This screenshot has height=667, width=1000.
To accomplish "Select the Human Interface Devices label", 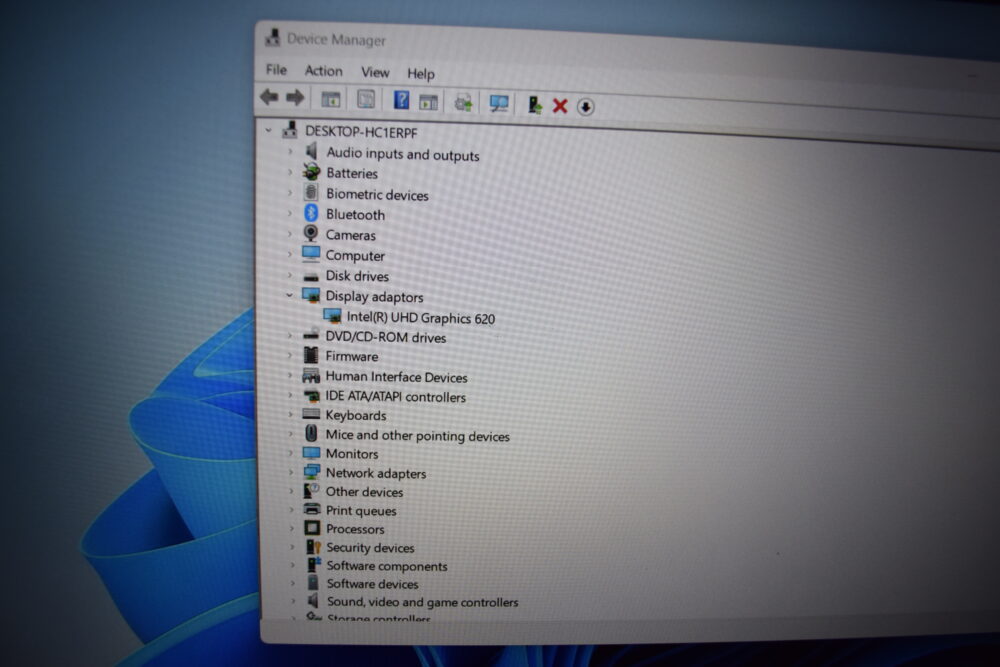I will [397, 377].
